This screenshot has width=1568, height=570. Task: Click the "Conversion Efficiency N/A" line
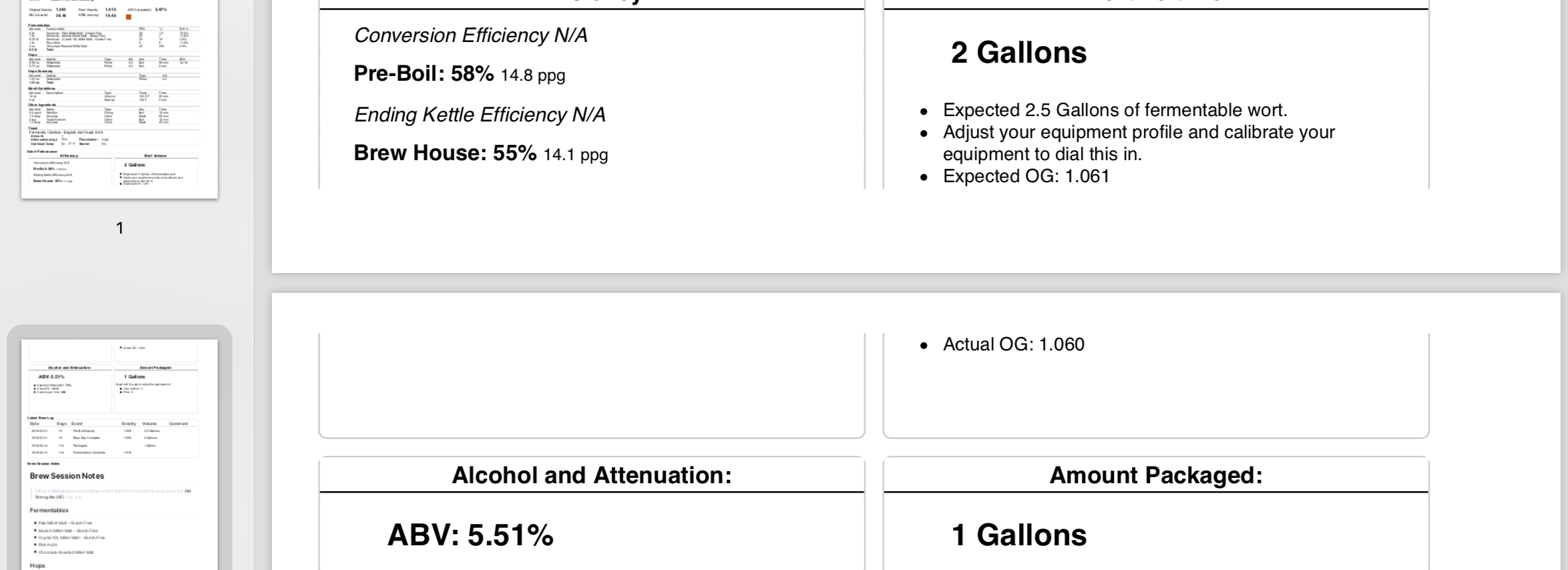471,35
